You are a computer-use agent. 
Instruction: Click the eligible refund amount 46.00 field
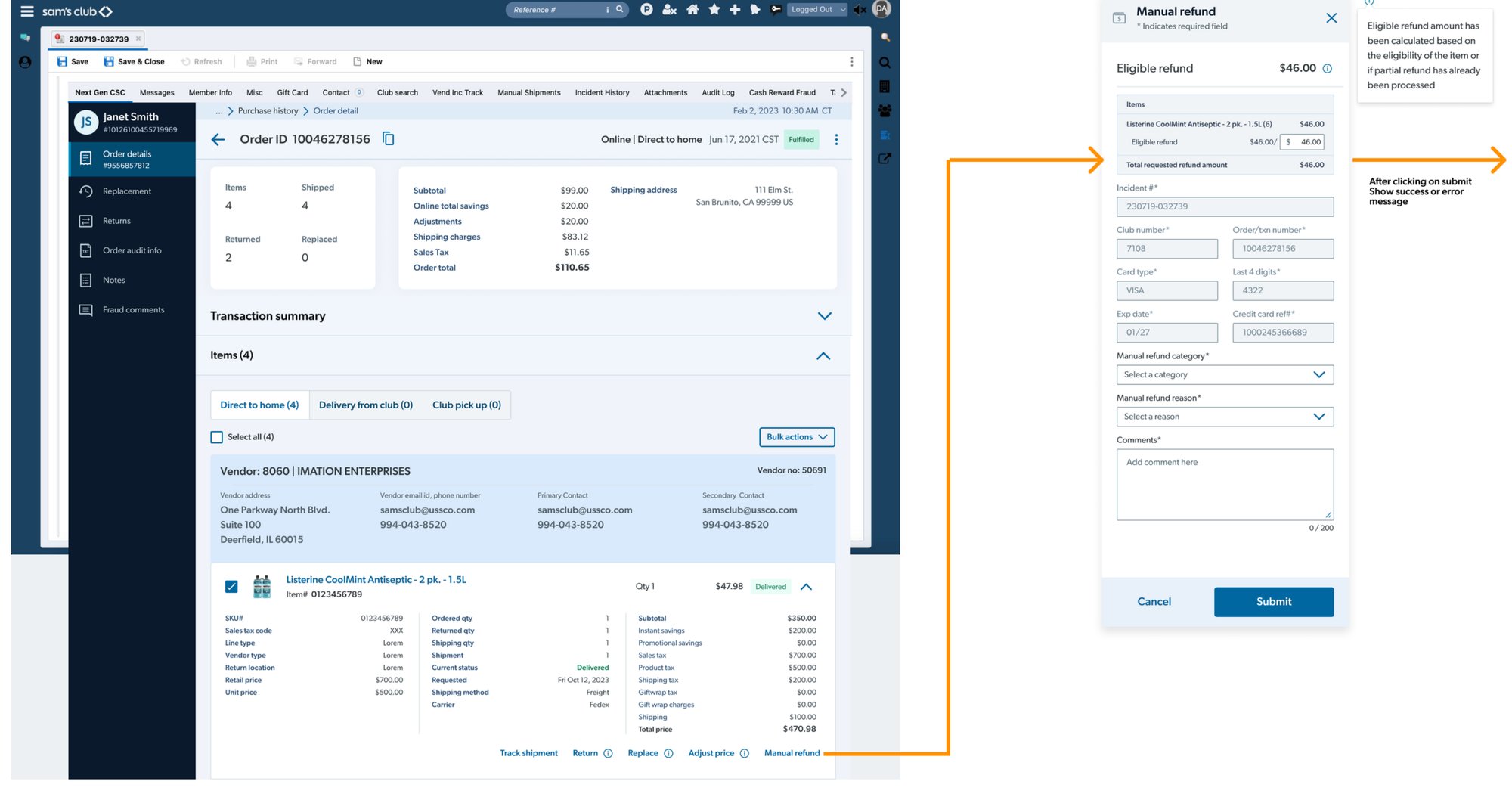1302,142
